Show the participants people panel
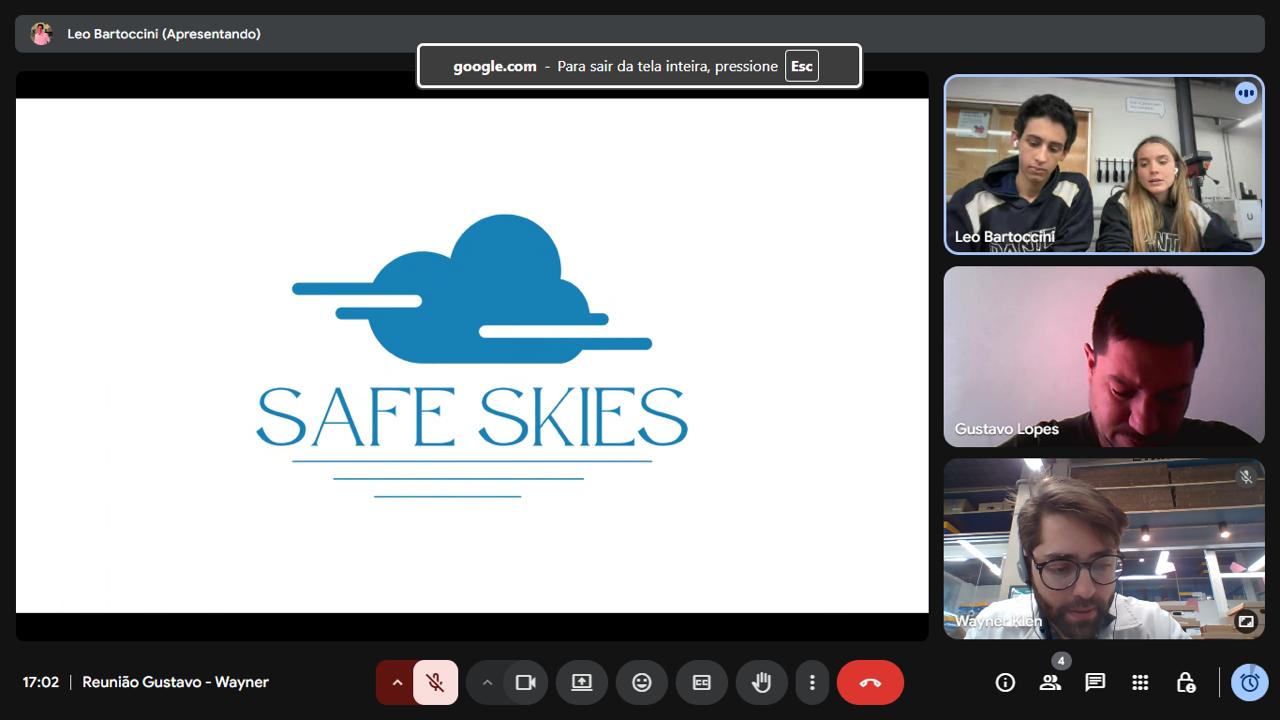The image size is (1280, 720). 1050,683
